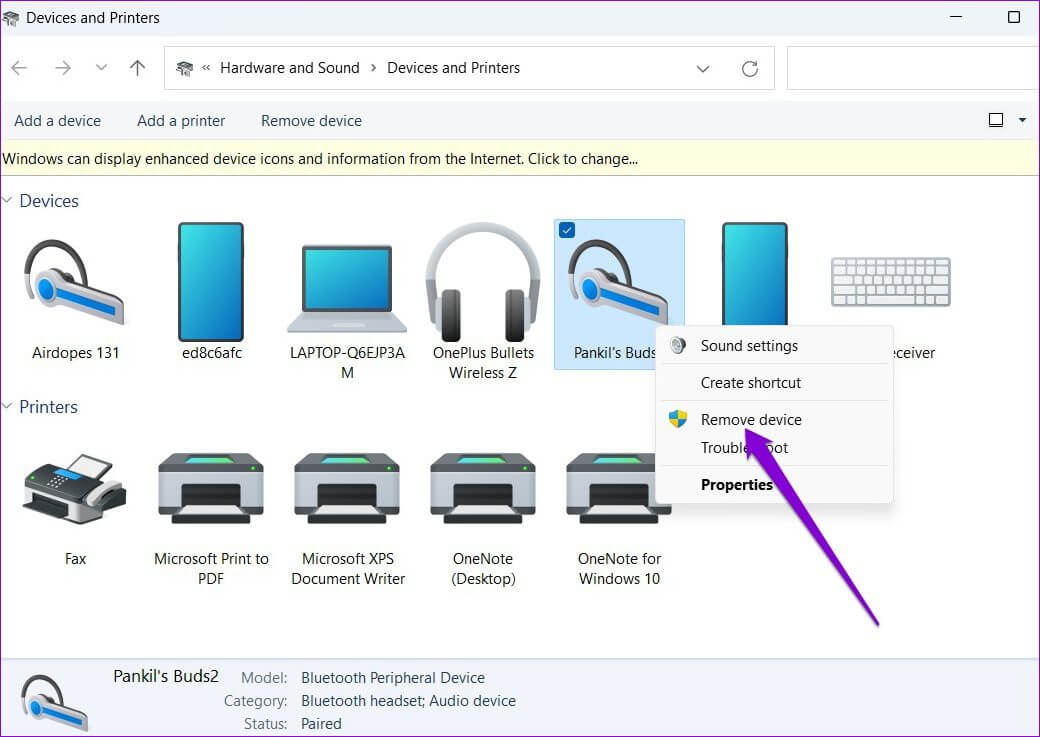Collapse the Printers group
Viewport: 1040px width, 737px height.
(7, 406)
